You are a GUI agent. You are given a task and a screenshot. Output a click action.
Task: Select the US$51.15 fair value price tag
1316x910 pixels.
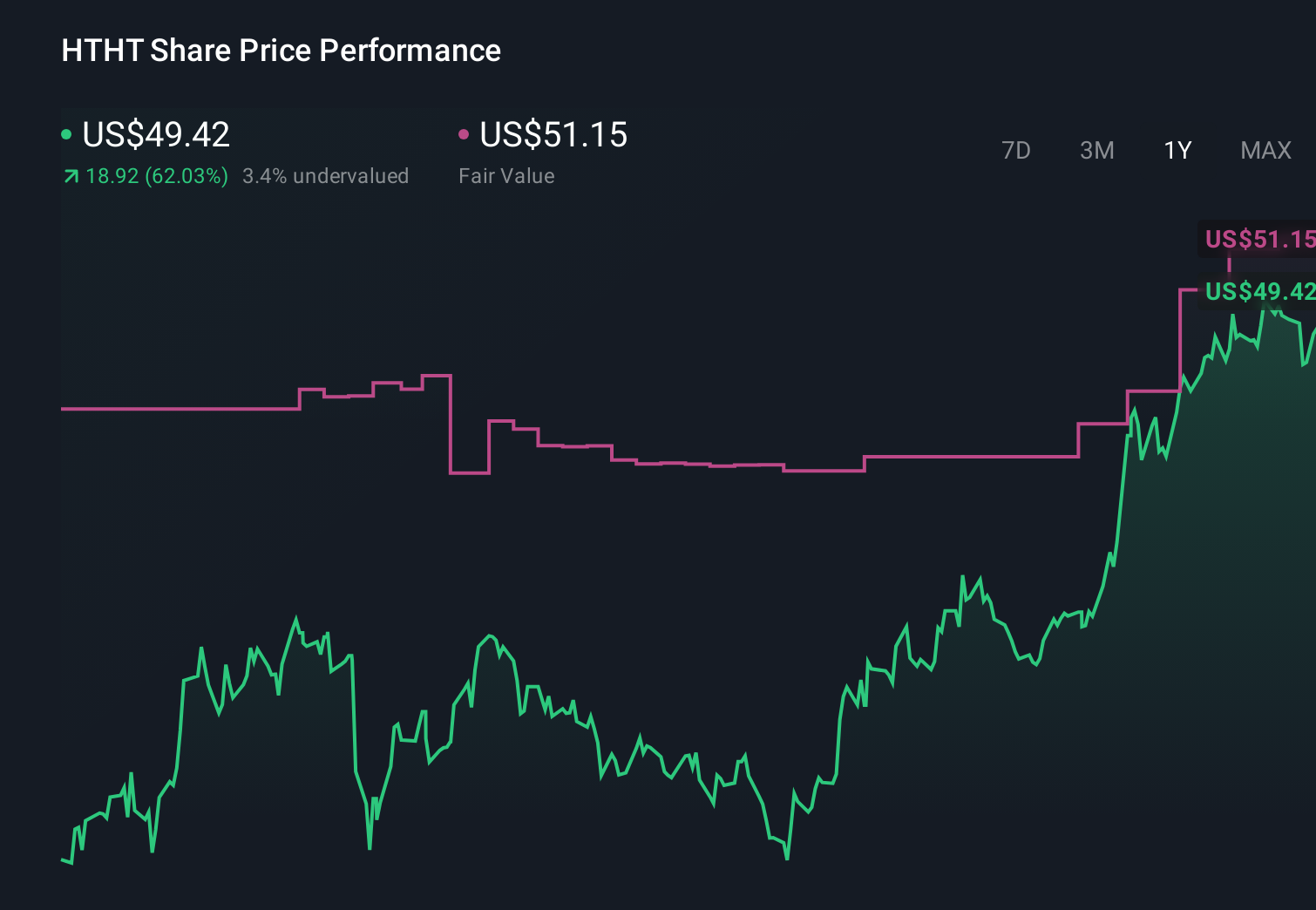click(1259, 238)
